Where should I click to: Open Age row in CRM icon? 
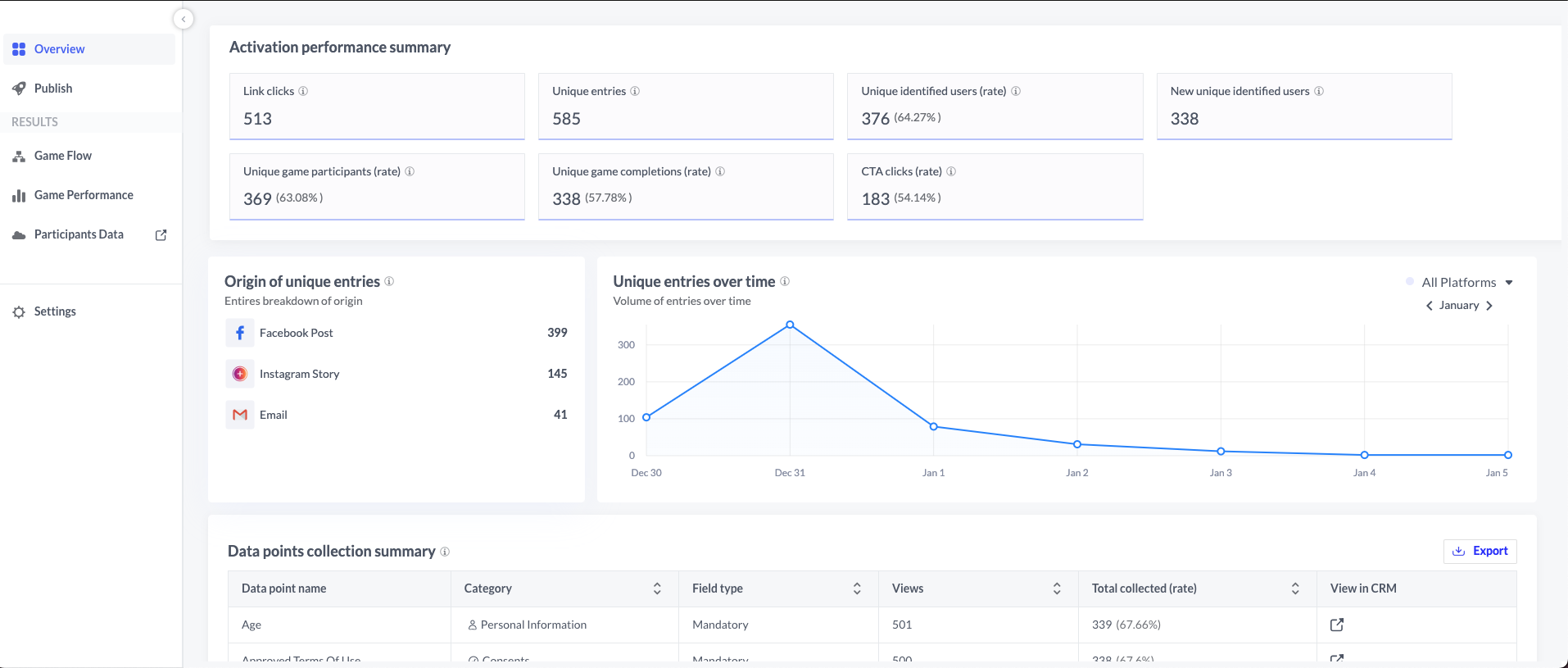[1337, 625]
